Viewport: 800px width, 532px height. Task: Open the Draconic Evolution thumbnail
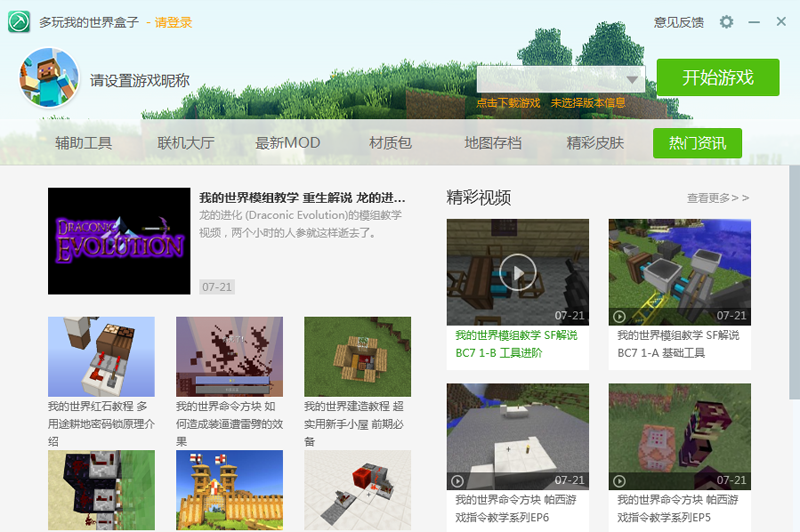click(x=119, y=241)
